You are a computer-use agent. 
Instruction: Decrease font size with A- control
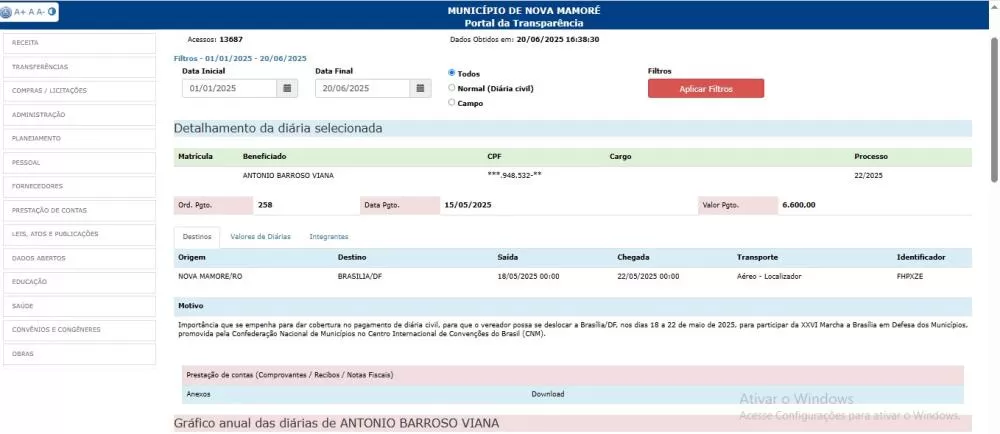41,12
